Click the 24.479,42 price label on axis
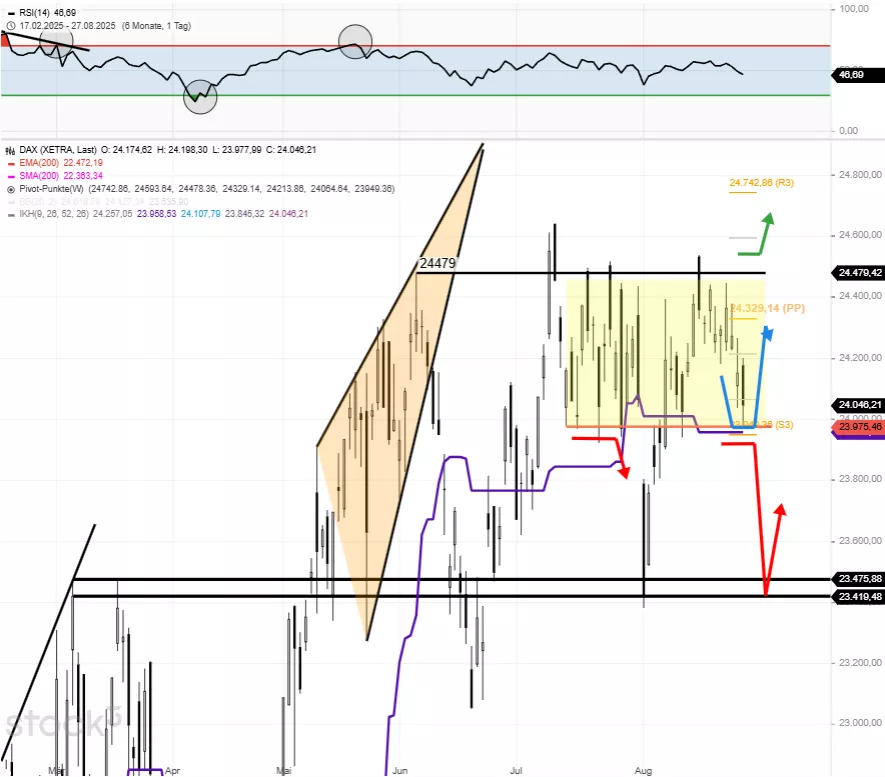This screenshot has height=777, width=885. [x=859, y=273]
